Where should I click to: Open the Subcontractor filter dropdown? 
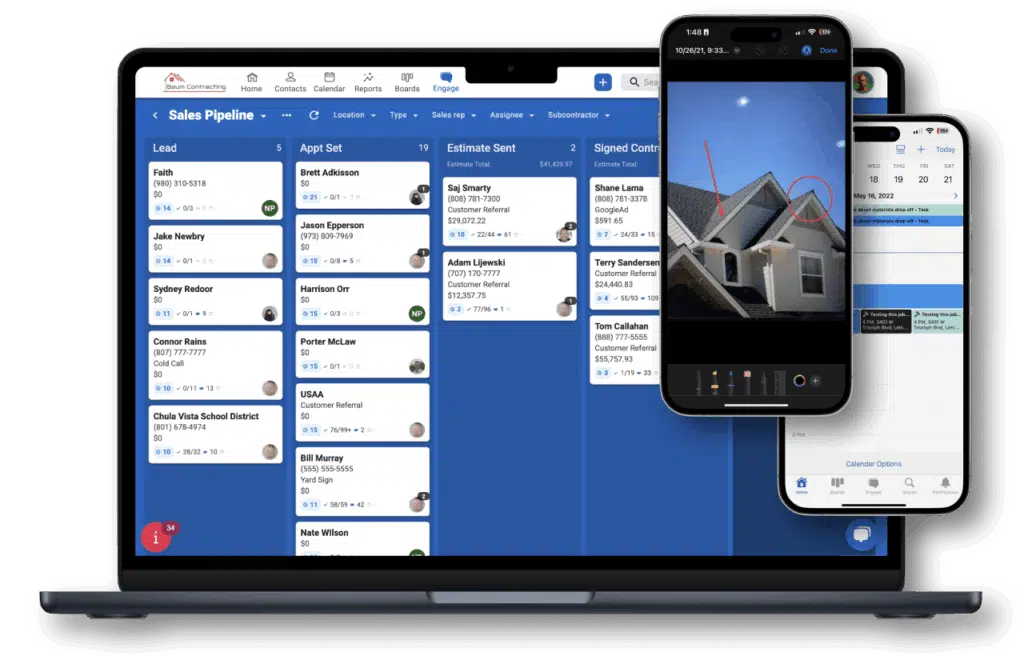578,115
